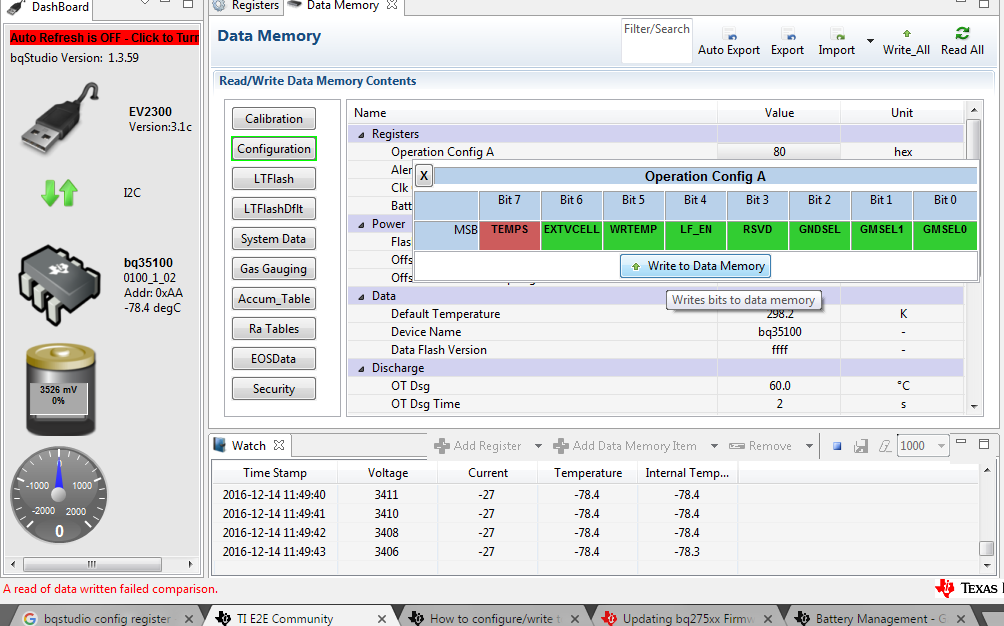Click the Import toolbar icon

click(x=837, y=34)
